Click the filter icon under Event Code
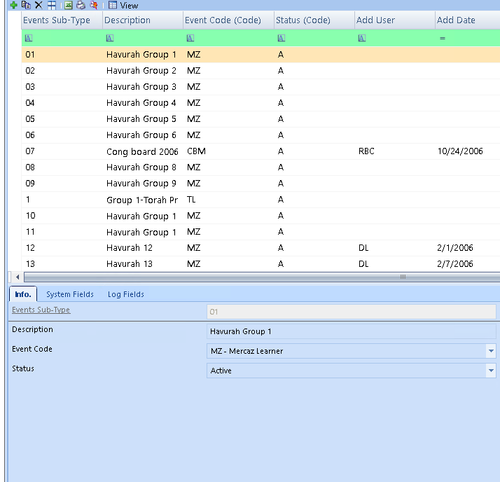Screen dimensions: 500x482 click(x=190, y=38)
